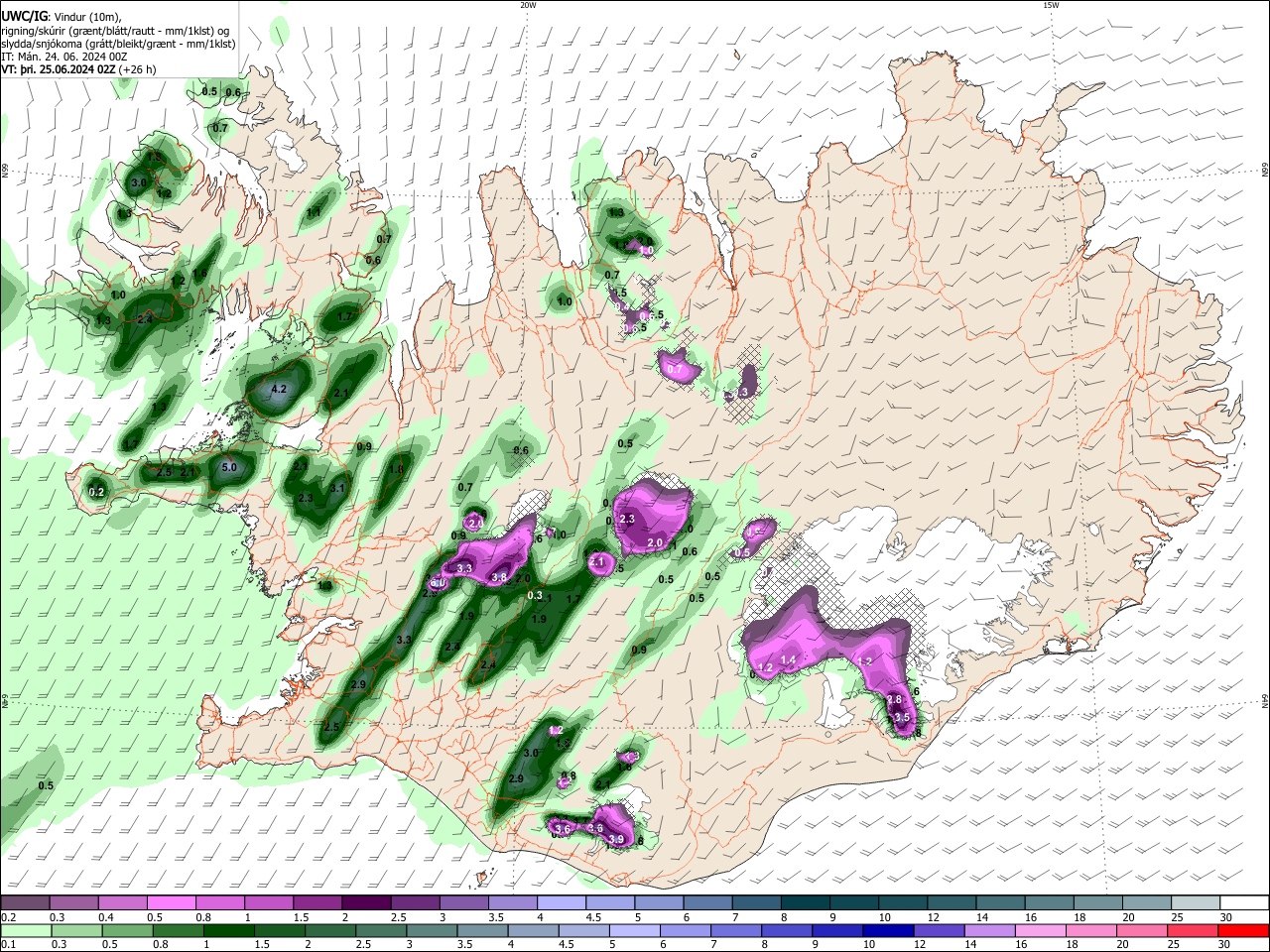
Task: Pick the dull purple swatch starting the top legend
Action: 25,902
